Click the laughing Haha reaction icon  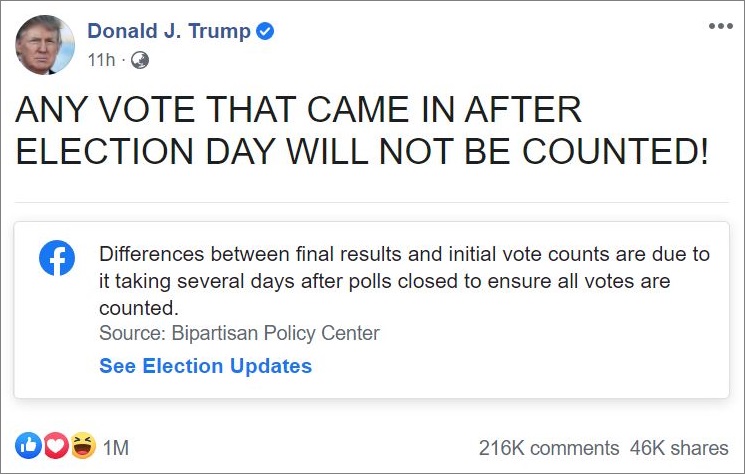click(82, 446)
